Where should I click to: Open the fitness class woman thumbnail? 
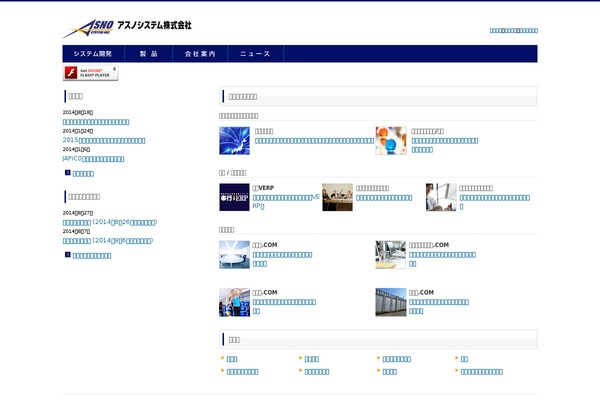(235, 302)
